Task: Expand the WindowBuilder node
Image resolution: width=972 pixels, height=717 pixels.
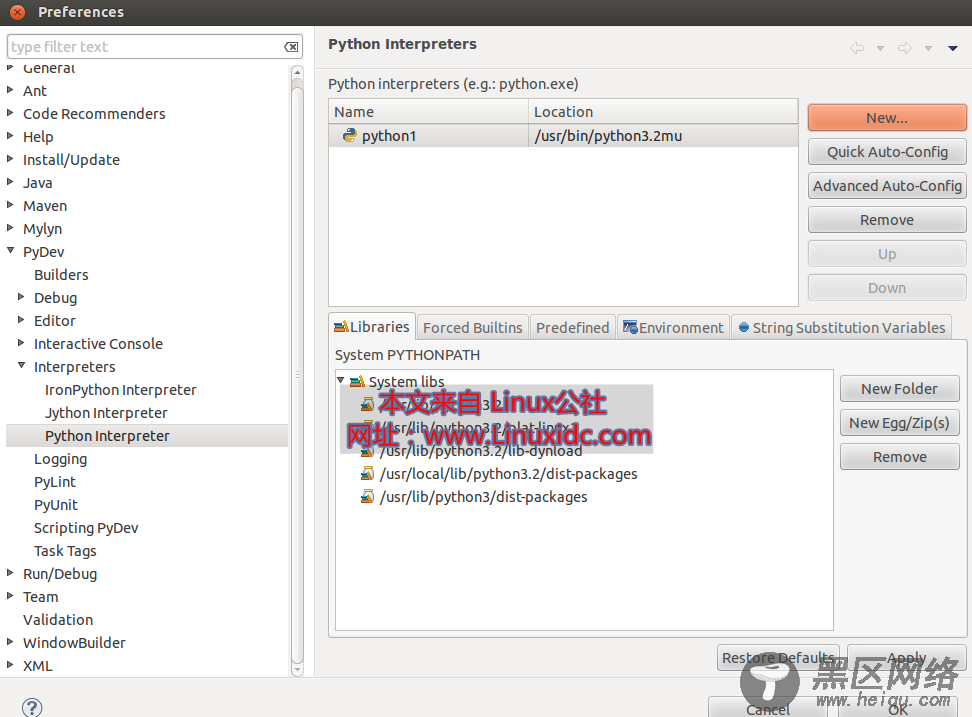Action: coord(10,641)
